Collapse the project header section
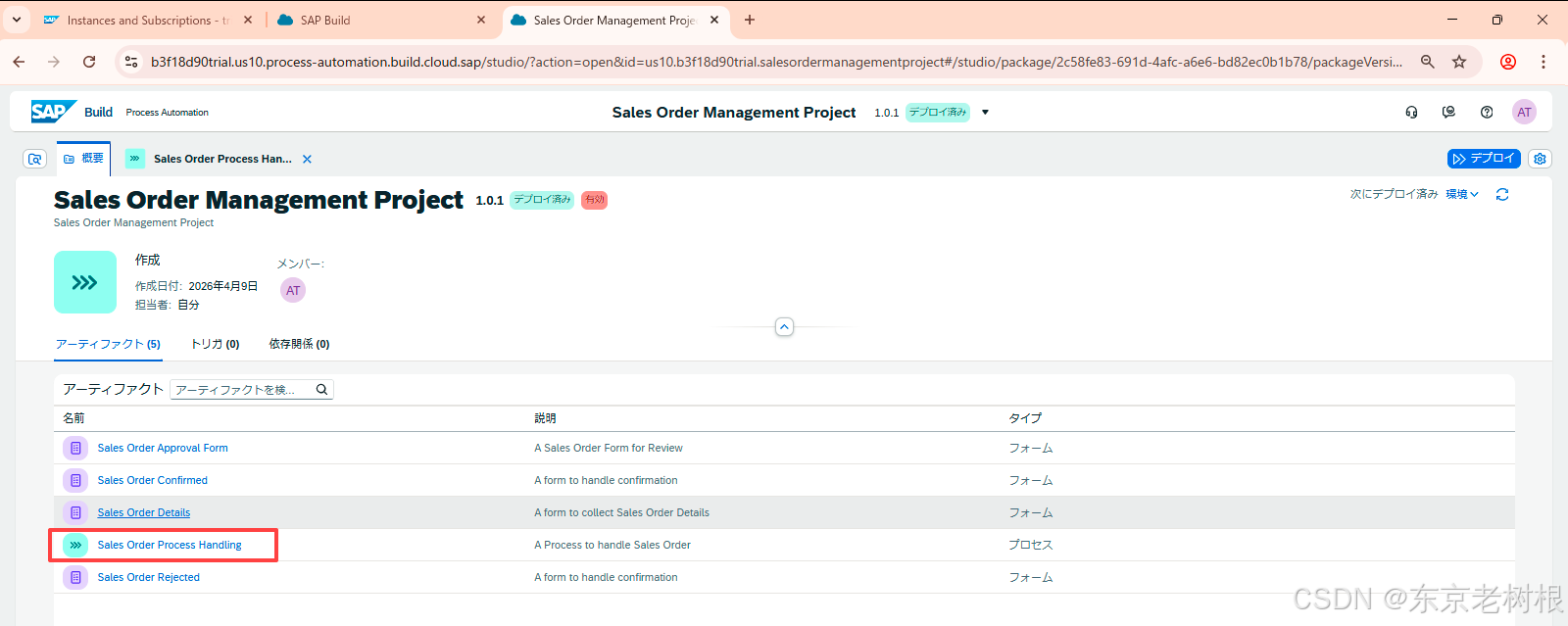The height and width of the screenshot is (626, 1568). [784, 327]
